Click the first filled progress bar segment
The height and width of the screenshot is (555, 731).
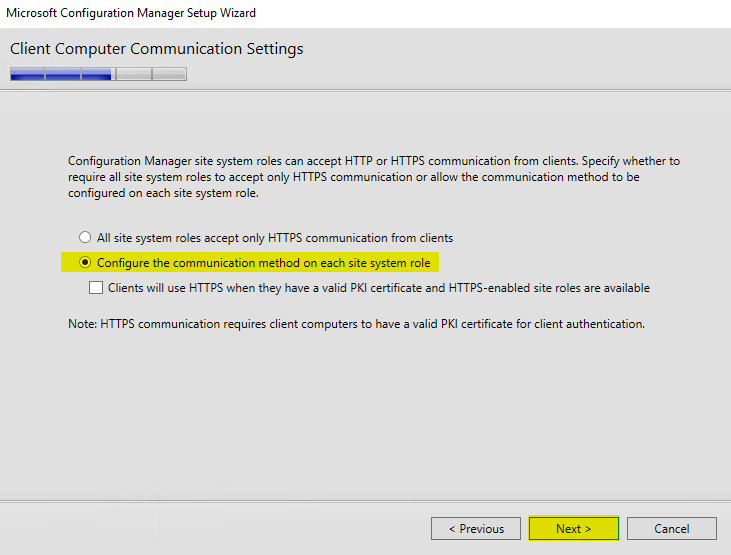(27, 74)
